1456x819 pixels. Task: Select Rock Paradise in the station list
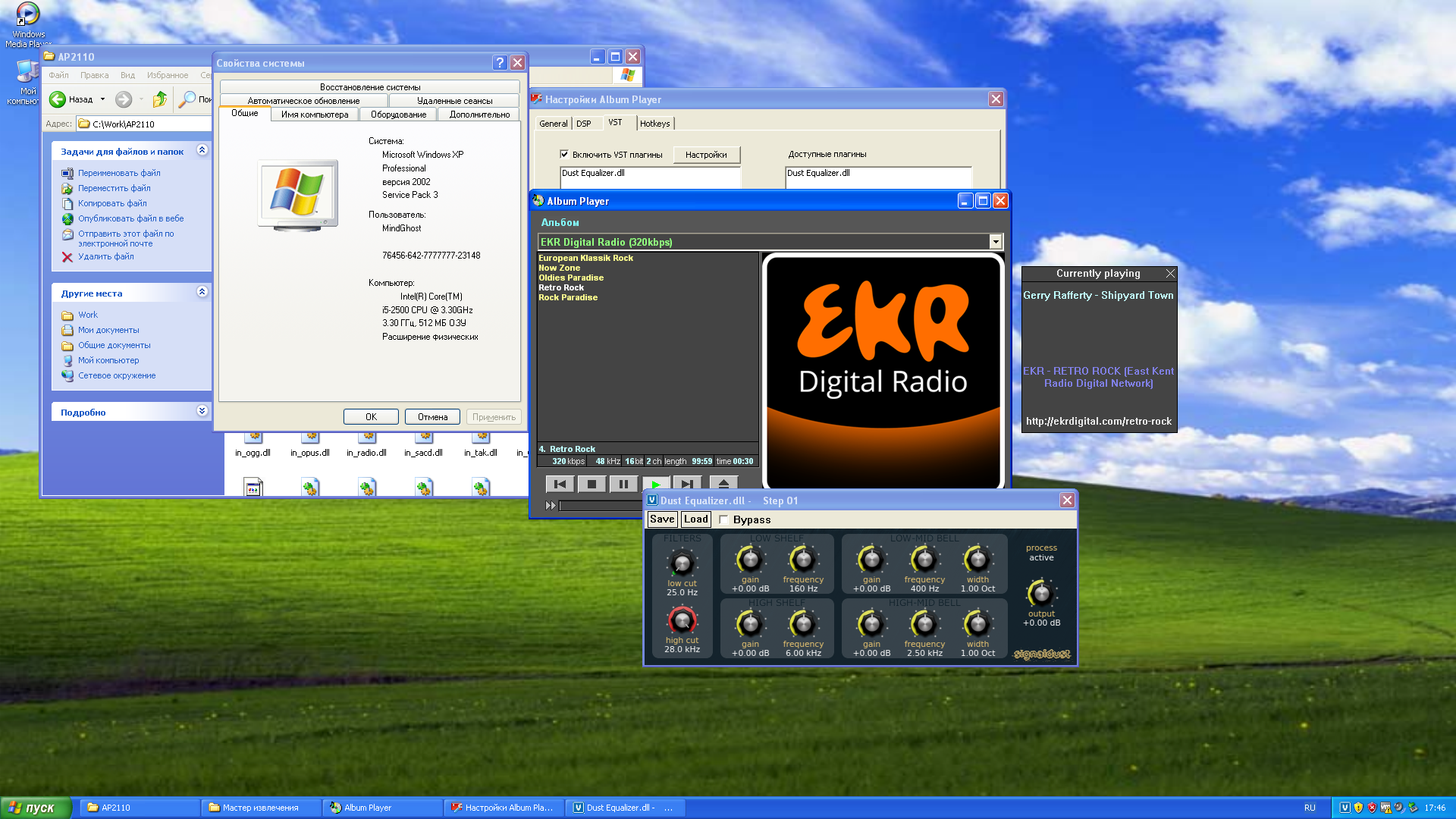click(x=568, y=297)
